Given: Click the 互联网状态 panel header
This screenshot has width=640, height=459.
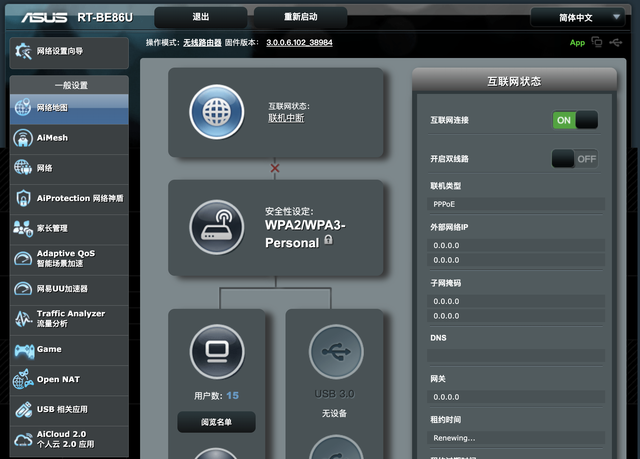Looking at the screenshot, I should tap(514, 81).
